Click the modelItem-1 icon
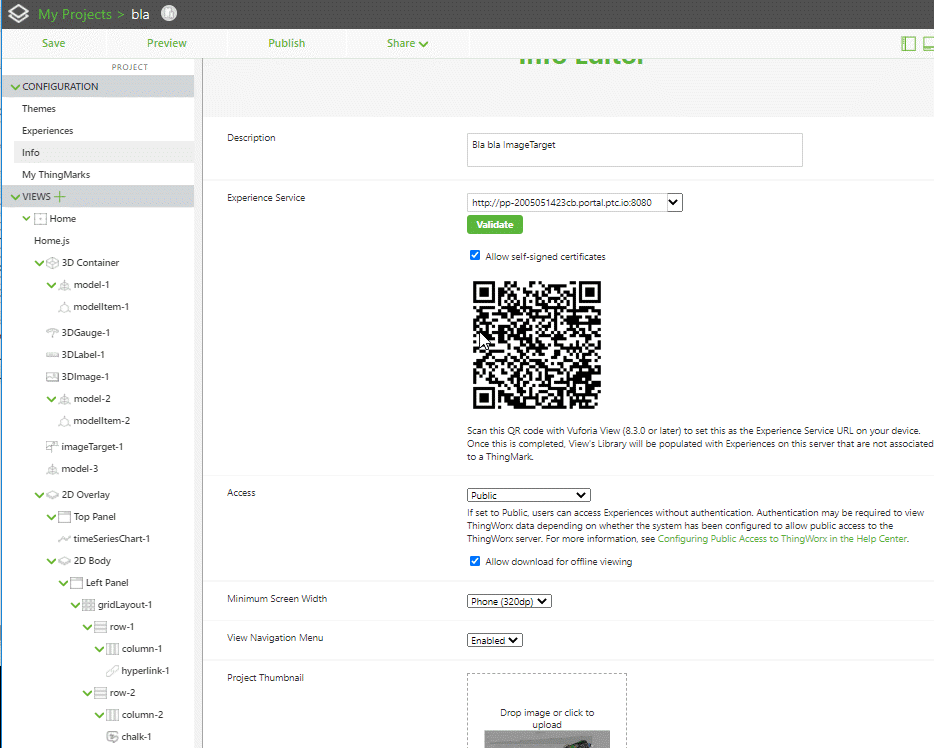This screenshot has width=934, height=748. [x=64, y=307]
